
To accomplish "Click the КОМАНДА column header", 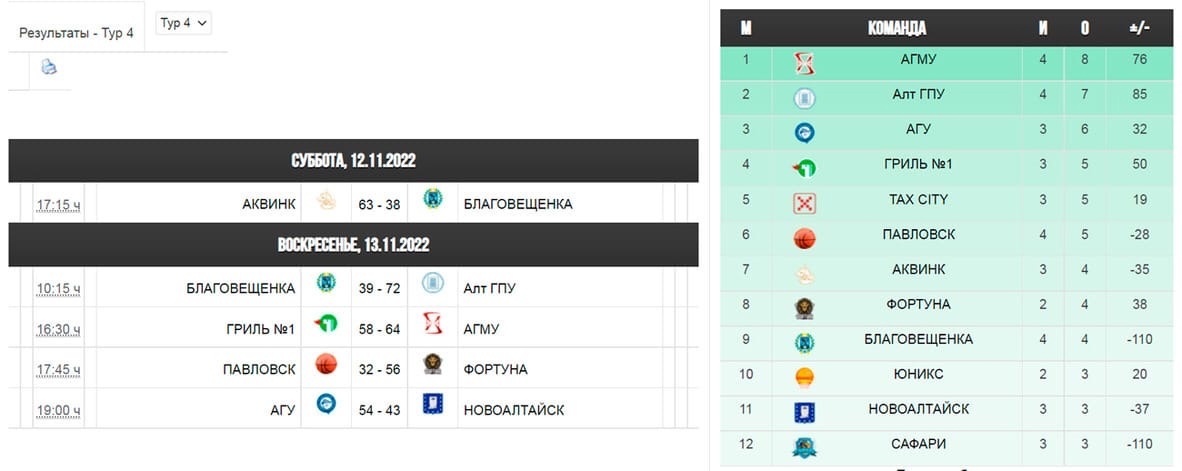I will click(897, 29).
